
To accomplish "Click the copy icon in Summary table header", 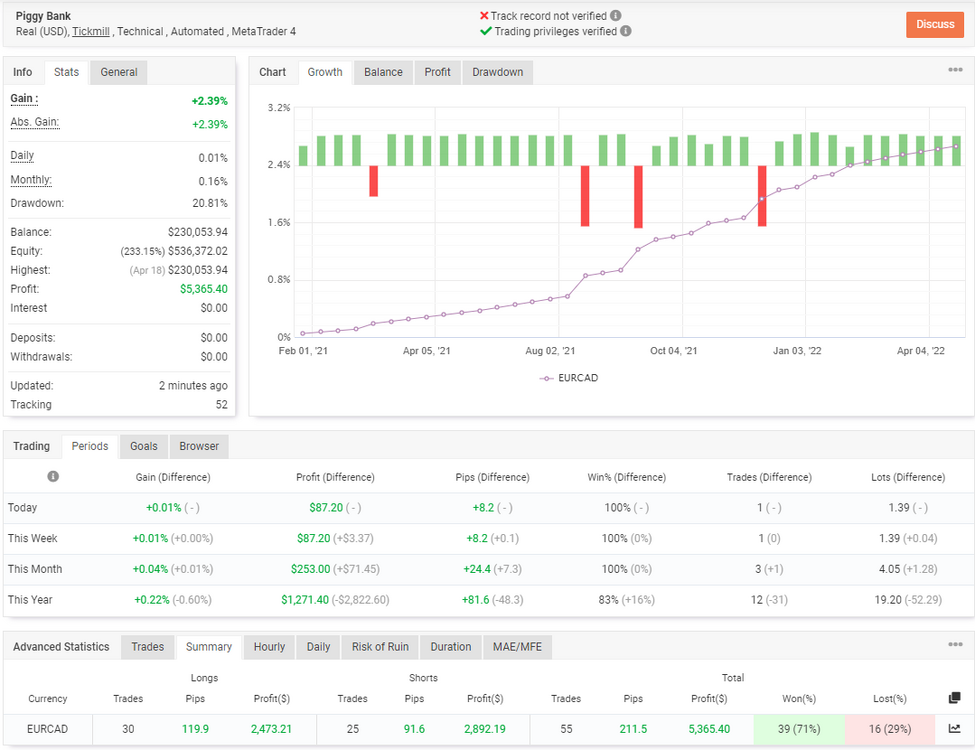I will [x=954, y=698].
